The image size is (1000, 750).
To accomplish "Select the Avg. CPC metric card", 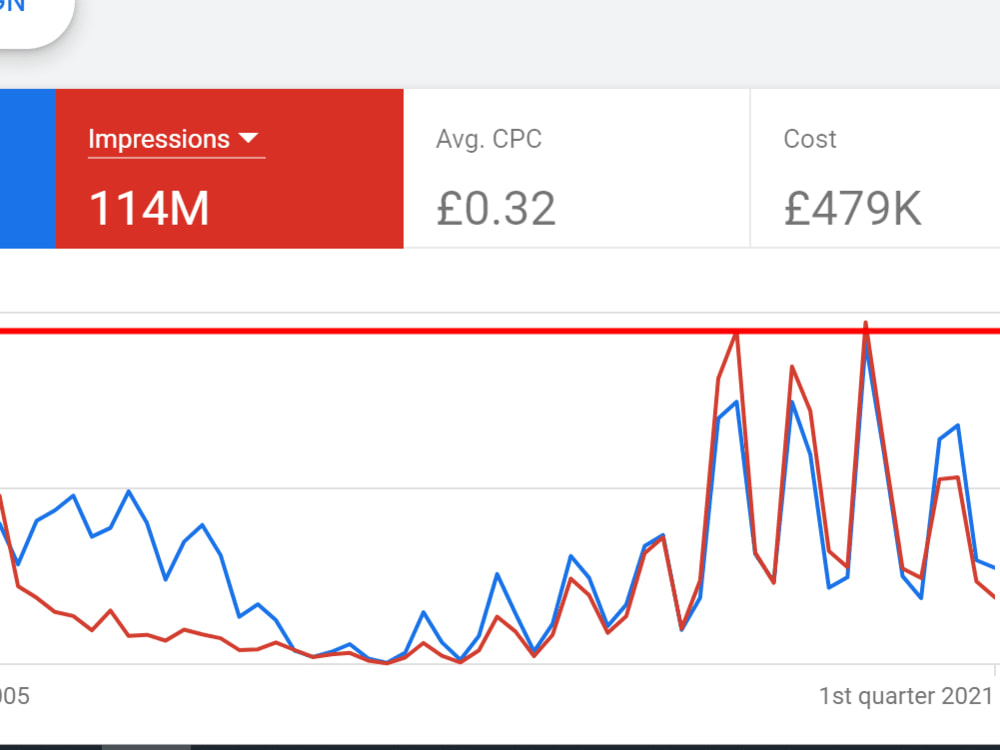I will coord(577,168).
